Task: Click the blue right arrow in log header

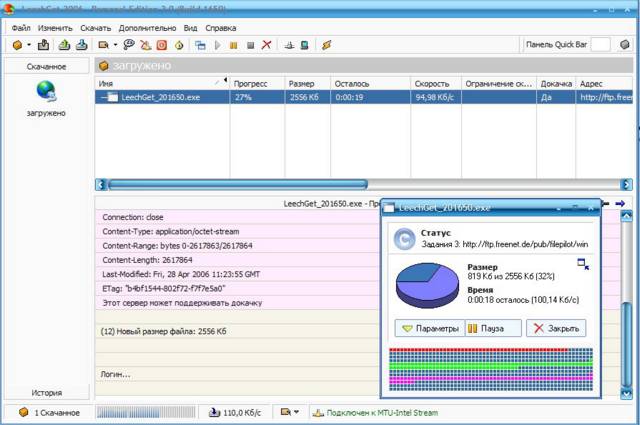Action: tap(620, 203)
